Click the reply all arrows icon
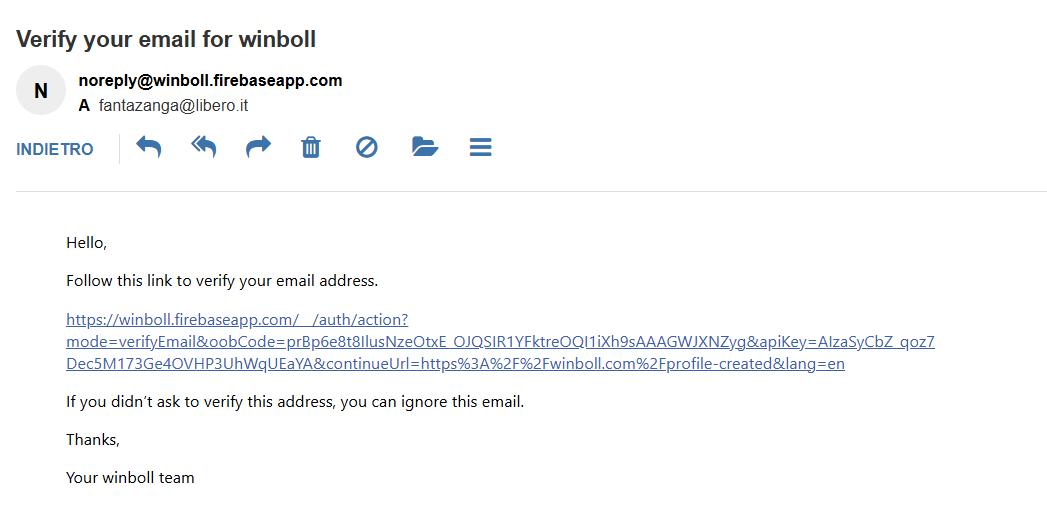1047x528 pixels. point(203,148)
